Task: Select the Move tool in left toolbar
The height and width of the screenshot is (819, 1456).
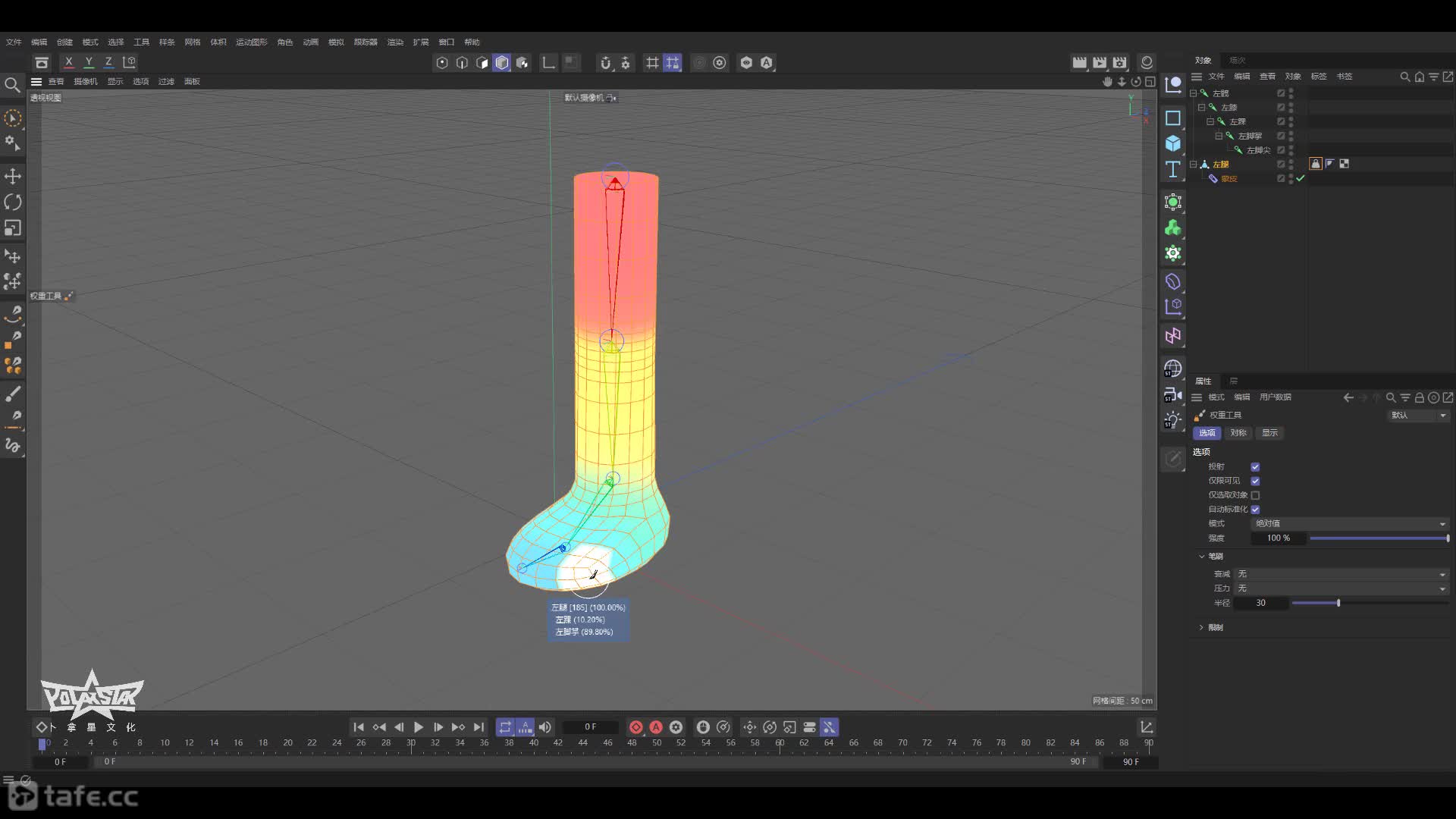Action: 13,177
